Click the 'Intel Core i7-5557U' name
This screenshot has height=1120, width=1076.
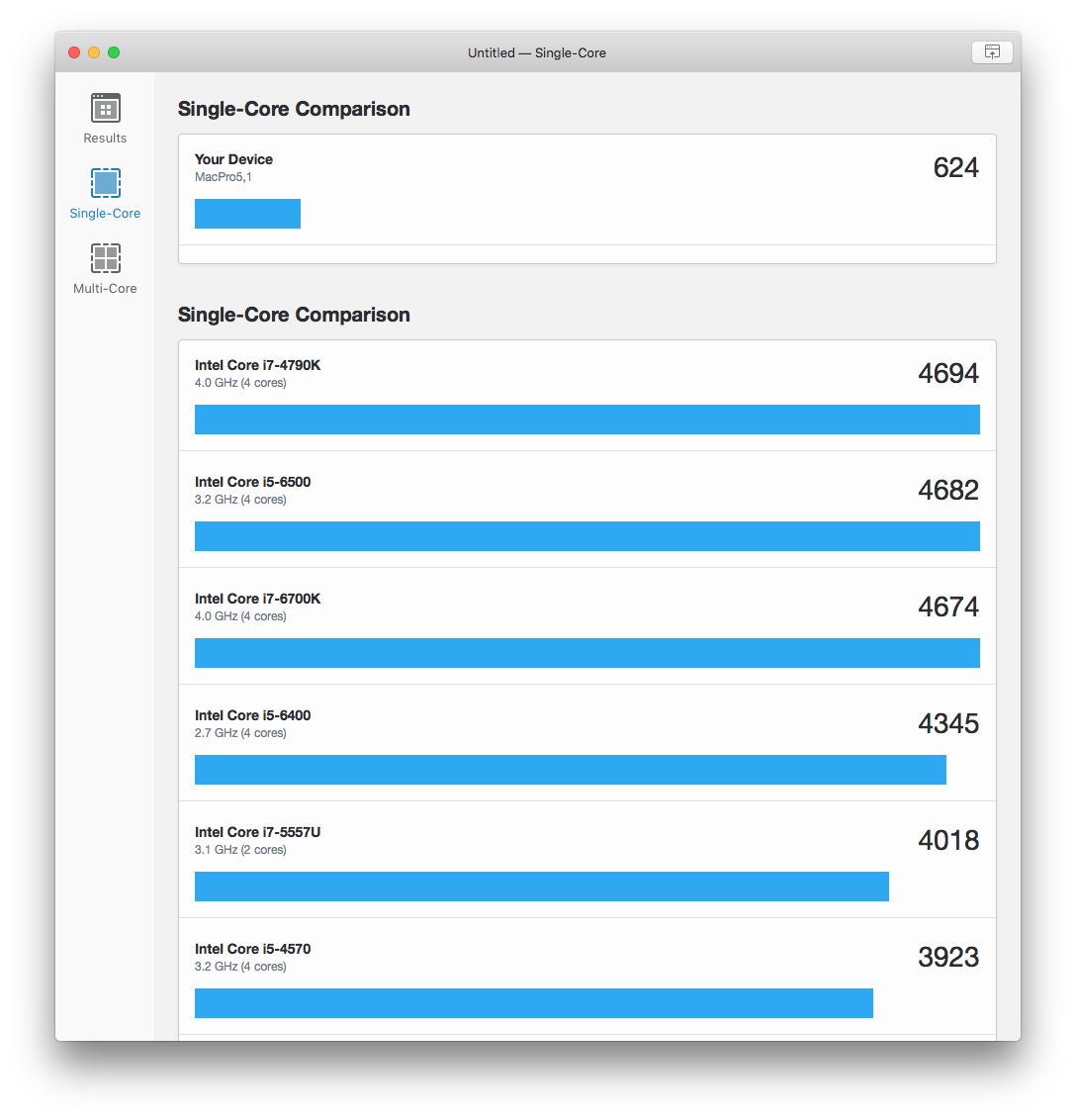click(258, 832)
